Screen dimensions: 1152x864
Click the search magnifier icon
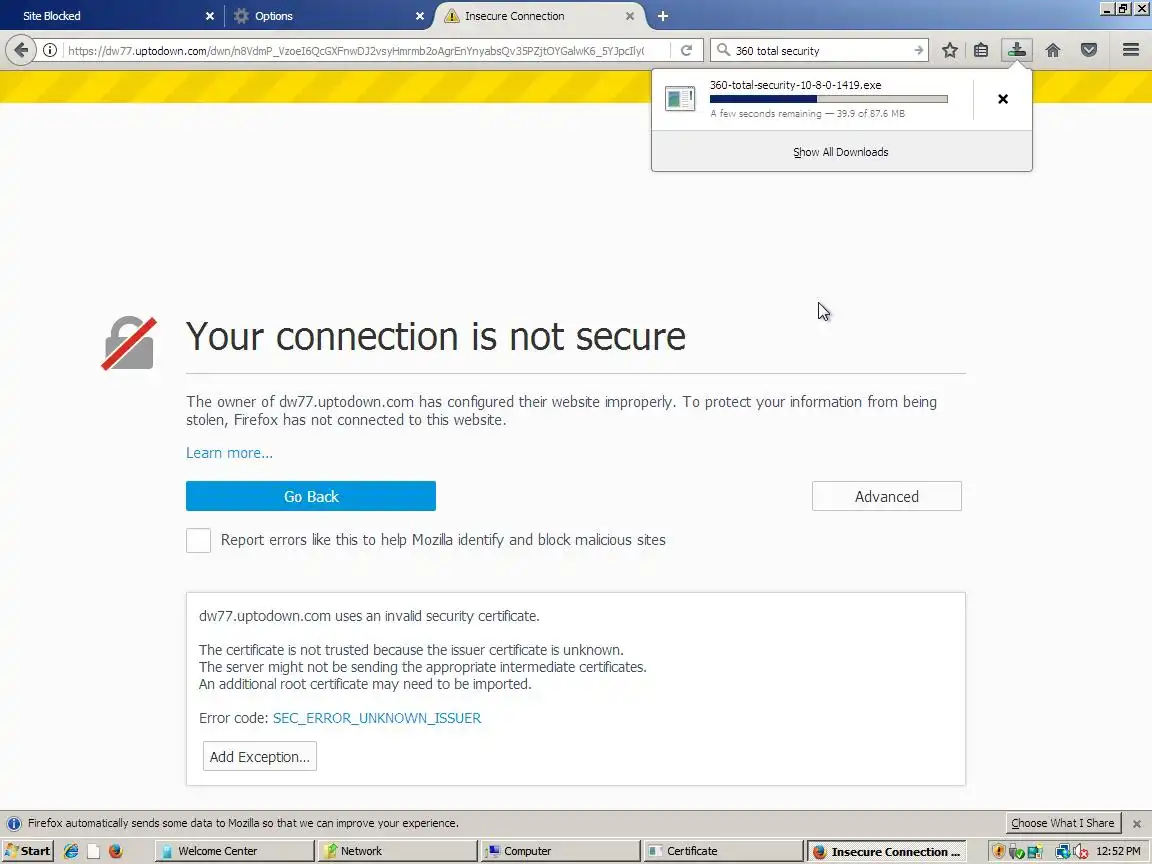tap(723, 50)
